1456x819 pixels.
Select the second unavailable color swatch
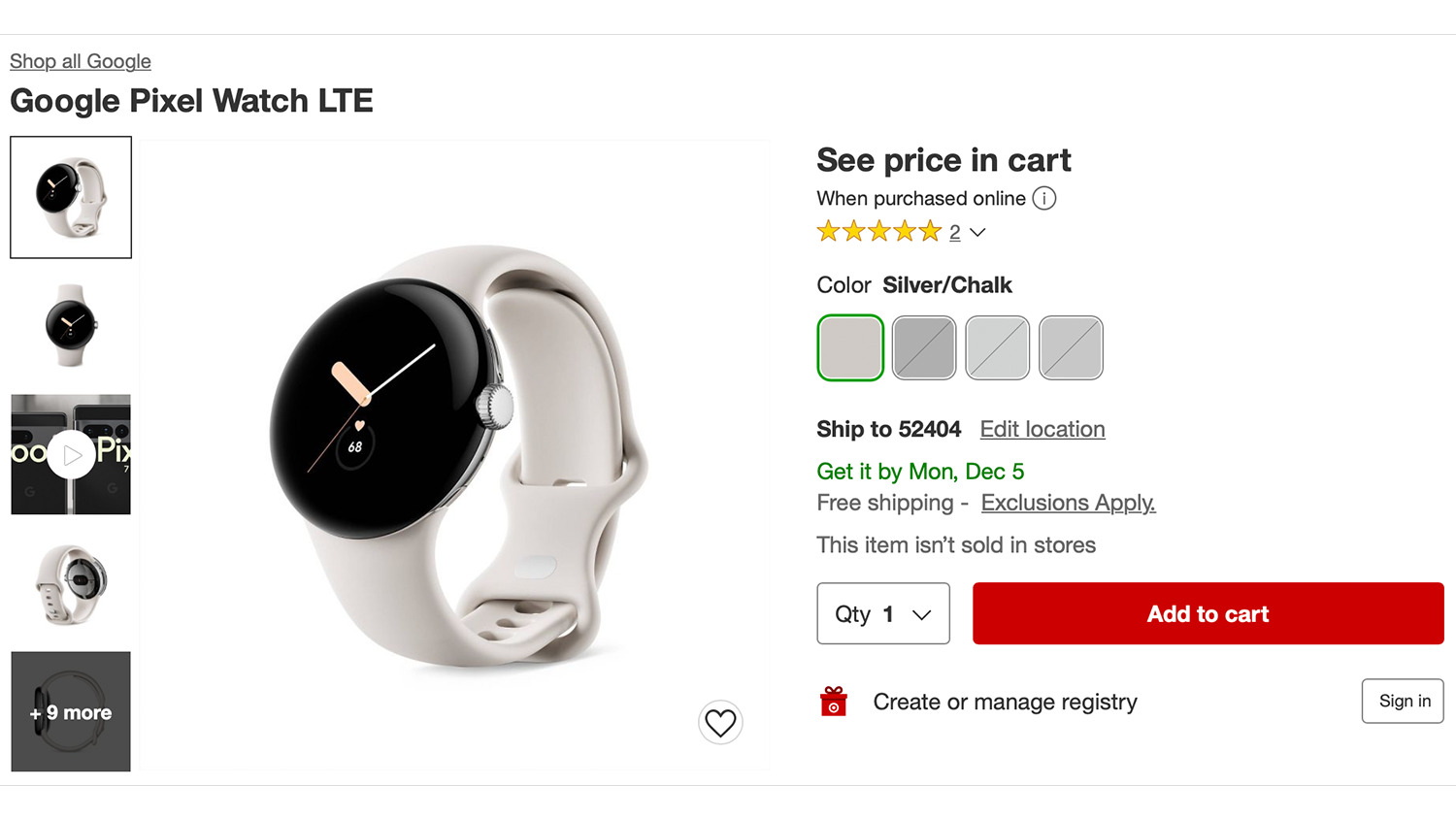coord(924,347)
